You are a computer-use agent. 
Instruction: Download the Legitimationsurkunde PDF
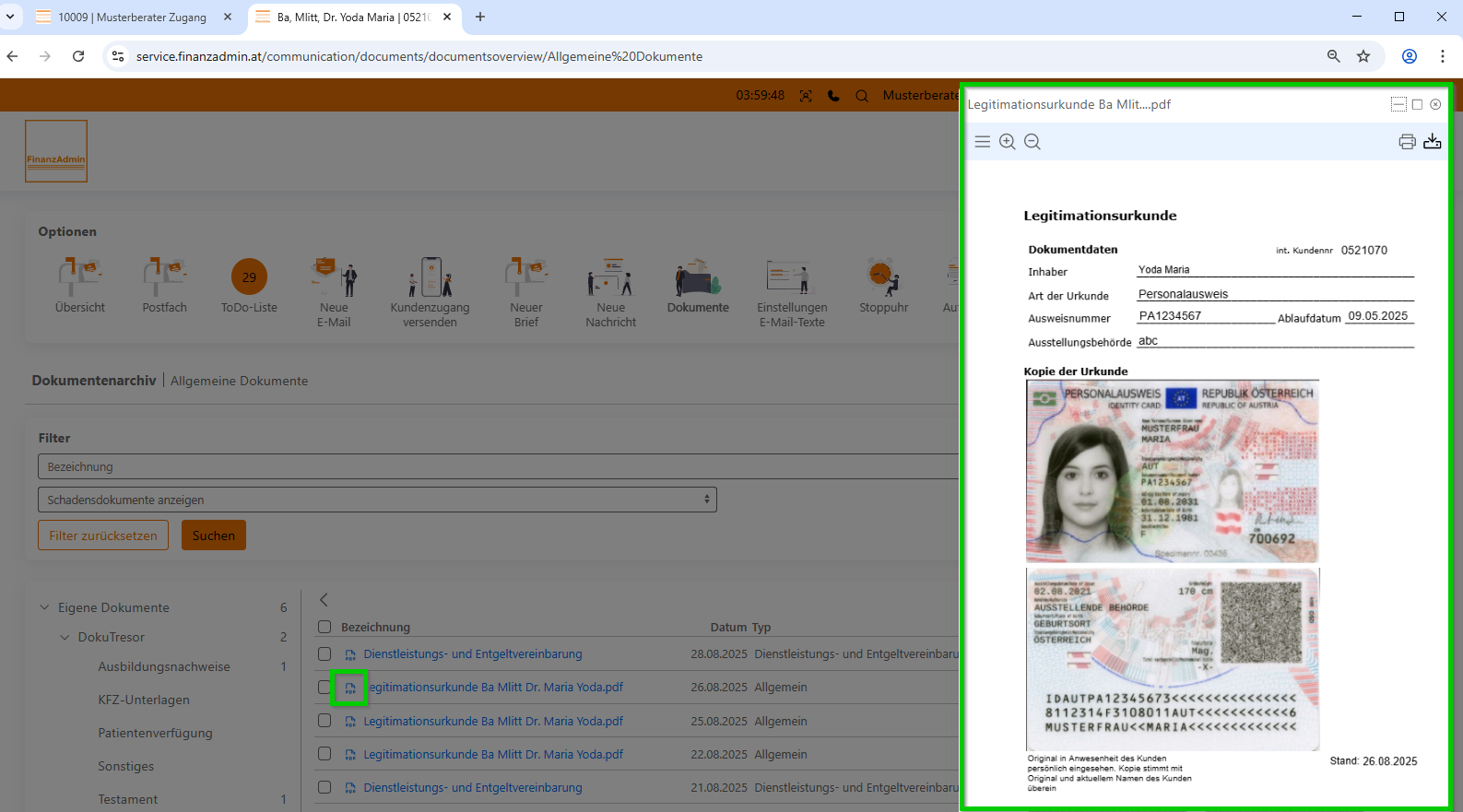click(1432, 142)
